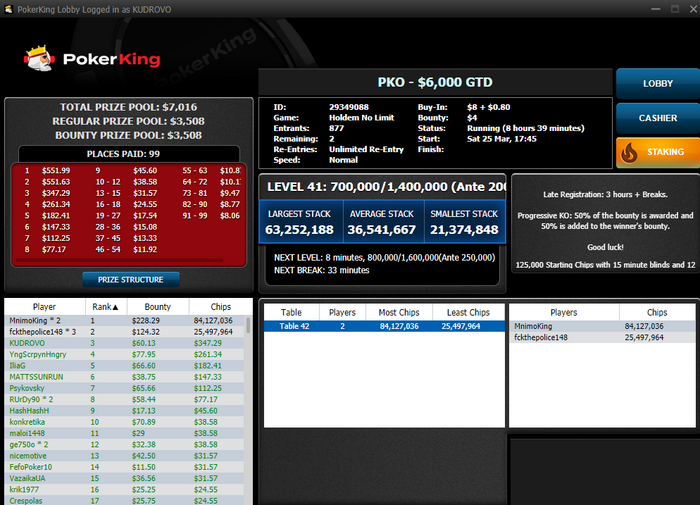The width and height of the screenshot is (700, 505).
Task: Sort tables by Players count header
Action: click(x=342, y=313)
